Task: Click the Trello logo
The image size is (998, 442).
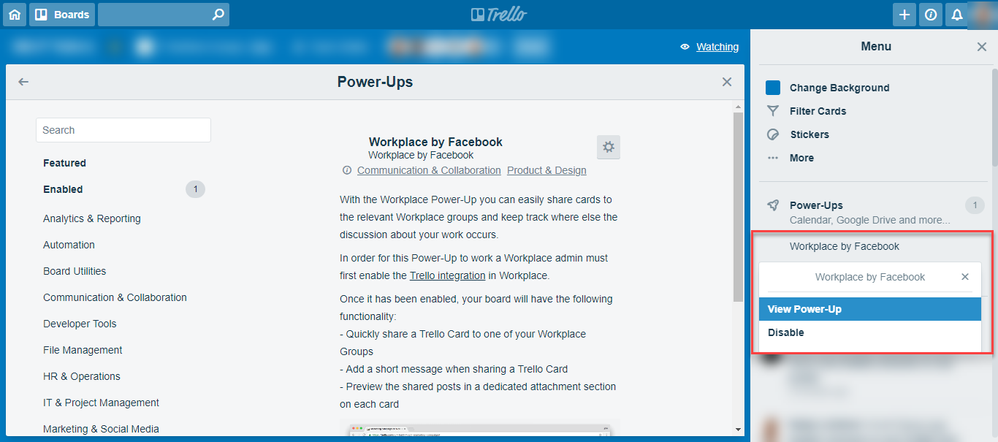Action: 499,15
